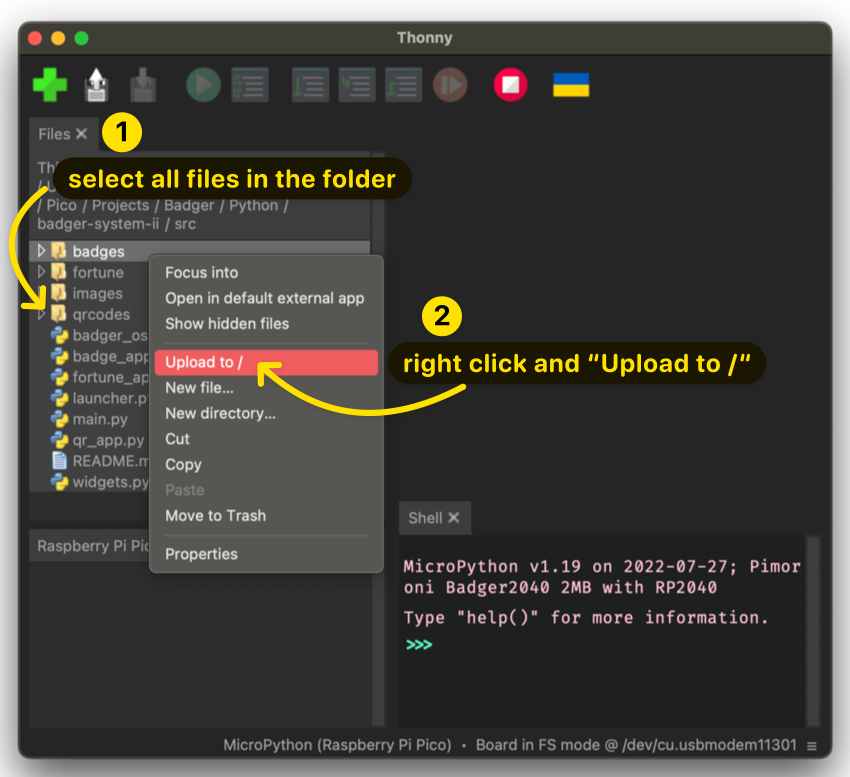Screen dimensions: 850x777
Task: Click the Save file toolbar icon
Action: (143, 85)
